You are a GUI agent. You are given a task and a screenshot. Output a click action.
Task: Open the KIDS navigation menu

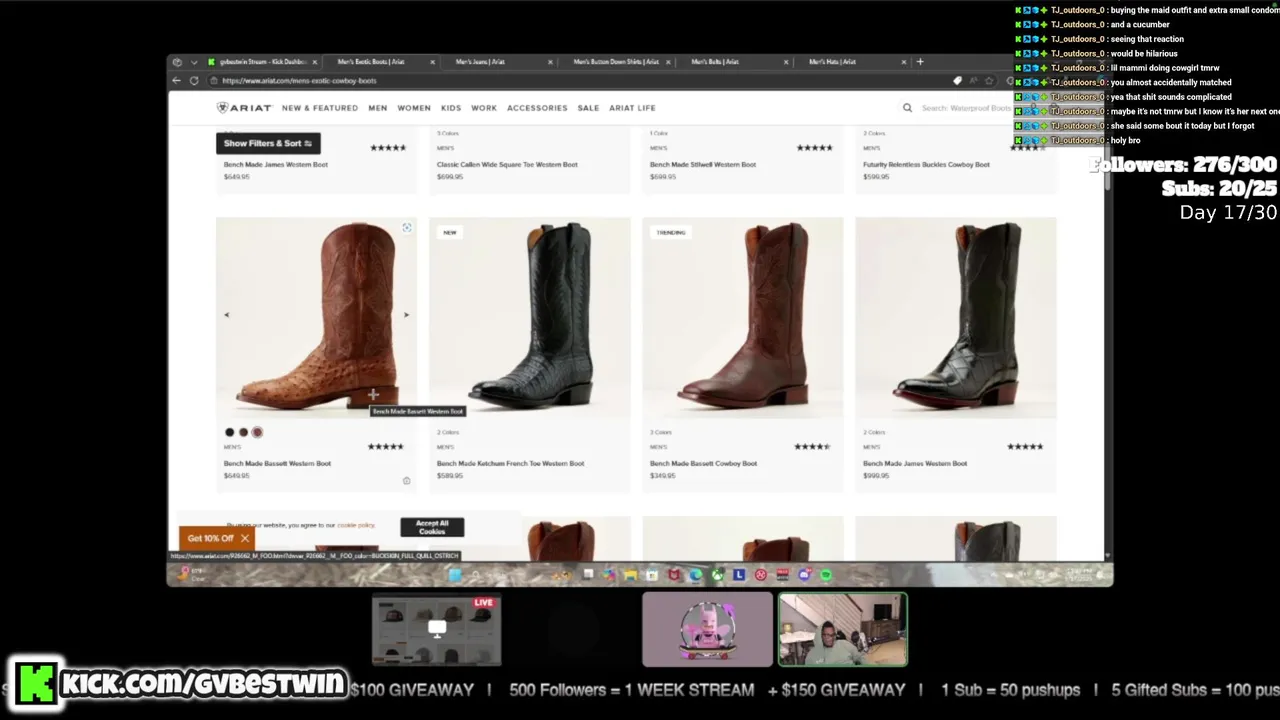451,108
